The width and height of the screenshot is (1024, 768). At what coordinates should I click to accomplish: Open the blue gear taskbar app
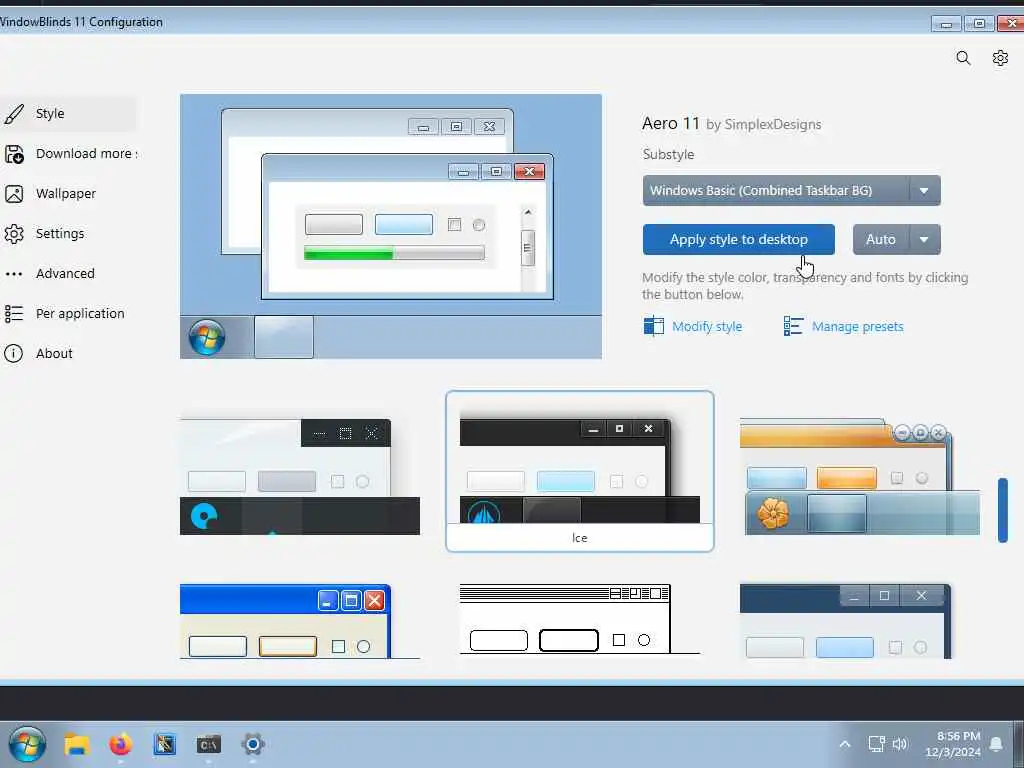(x=253, y=744)
